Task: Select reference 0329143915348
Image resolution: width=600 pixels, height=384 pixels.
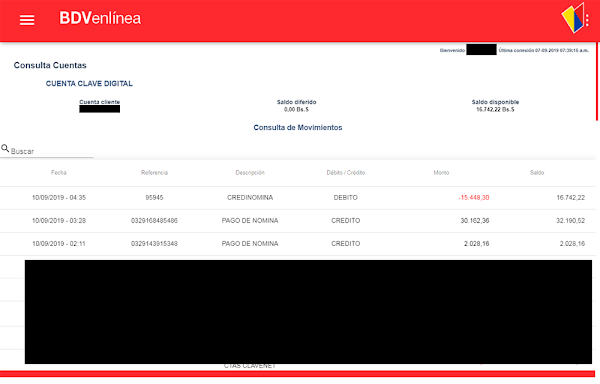Action: 154,244
